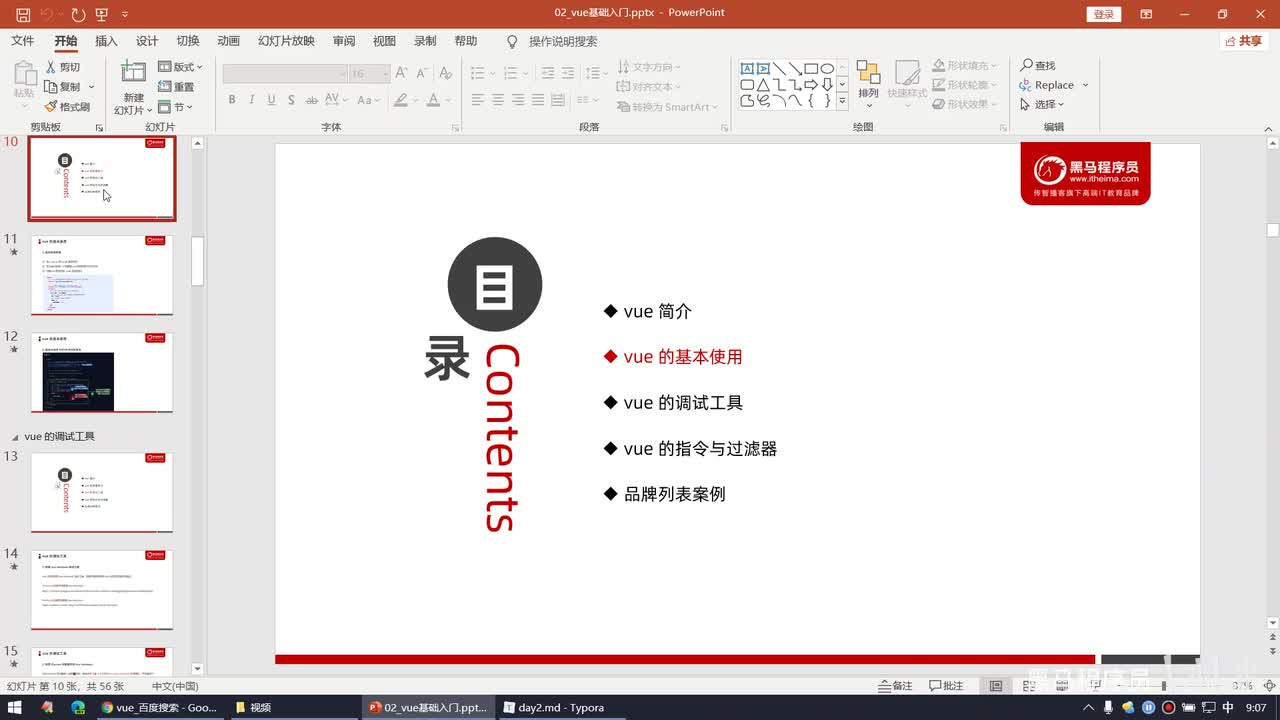Switch to the 插入 Insert tab
The image size is (1280, 720).
pos(106,41)
